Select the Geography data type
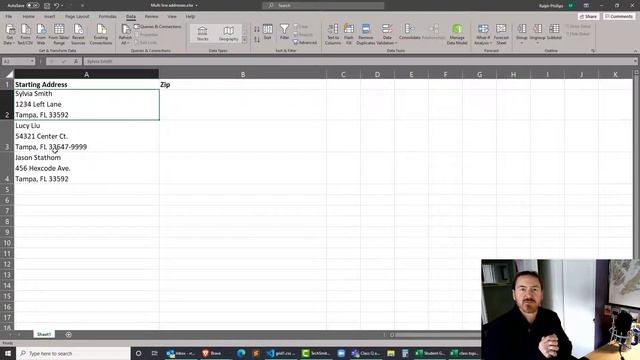This screenshot has width=640, height=360. pyautogui.click(x=229, y=33)
